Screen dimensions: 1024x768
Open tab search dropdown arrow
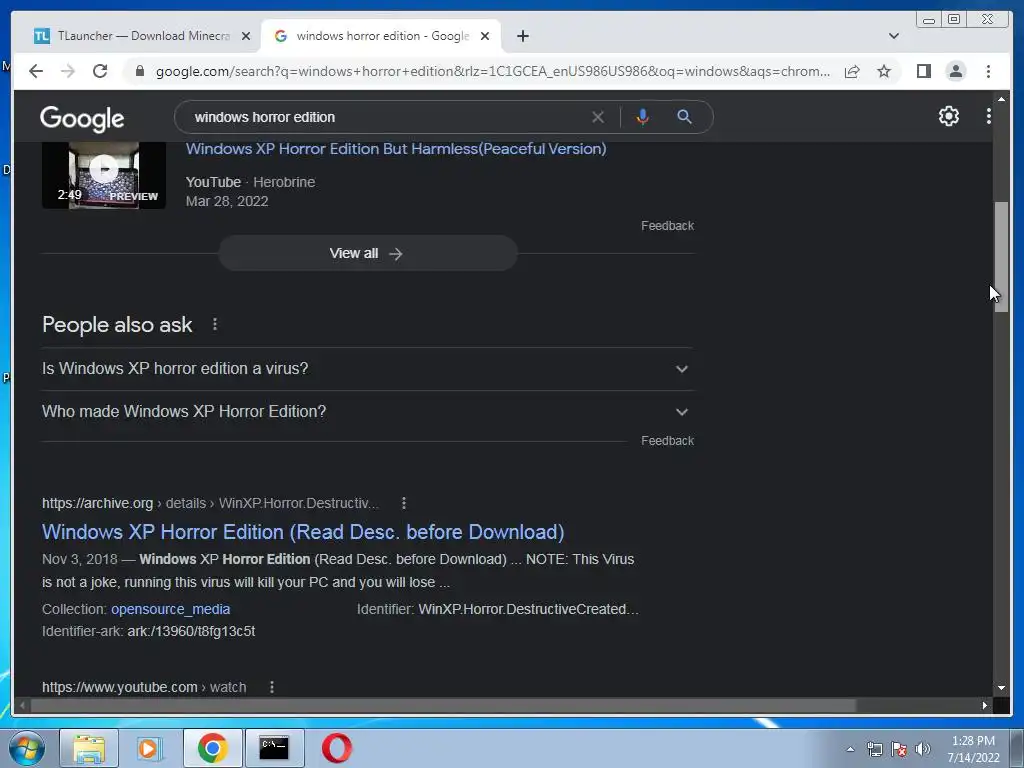894,36
